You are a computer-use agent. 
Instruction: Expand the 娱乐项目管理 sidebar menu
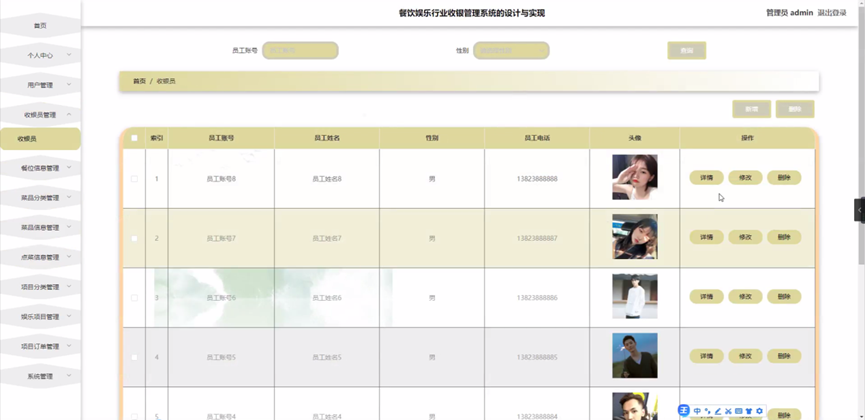pos(40,317)
